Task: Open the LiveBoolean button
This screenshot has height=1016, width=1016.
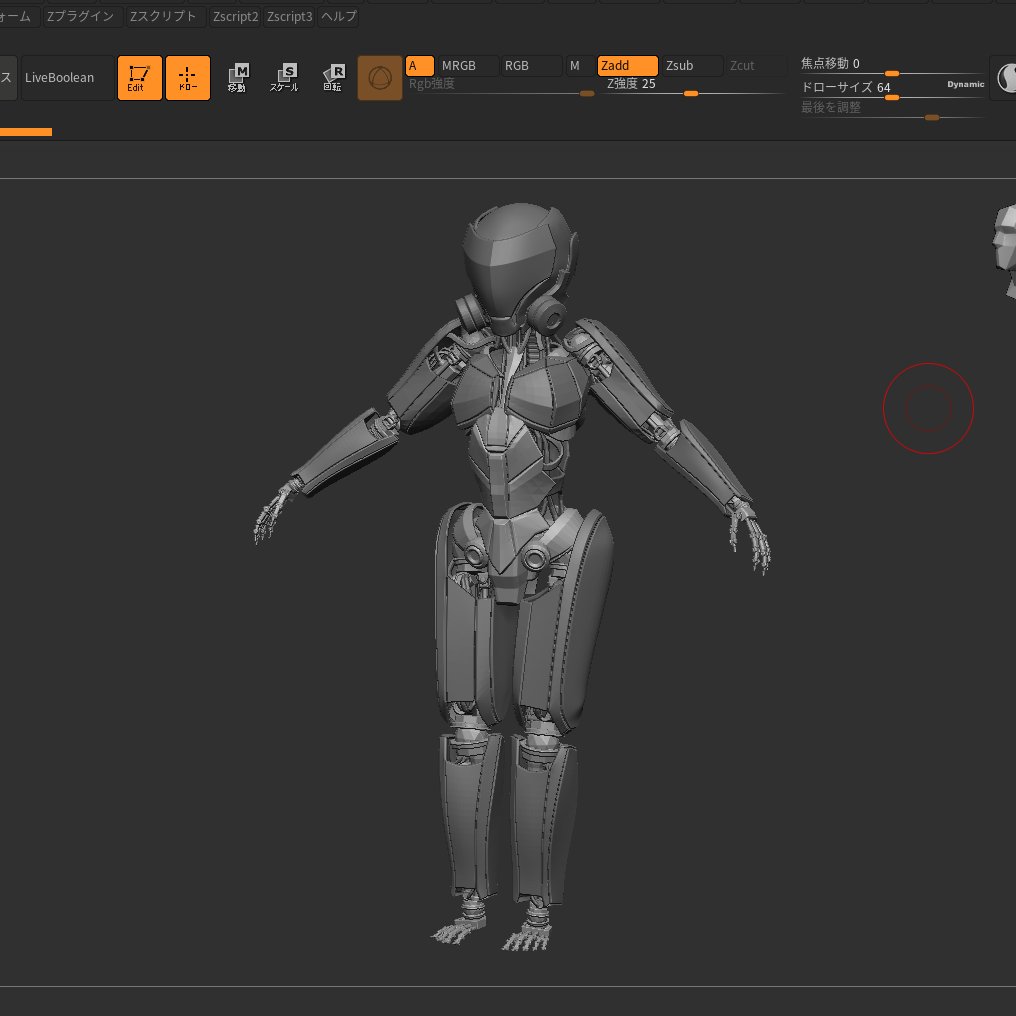Action: 67,78
